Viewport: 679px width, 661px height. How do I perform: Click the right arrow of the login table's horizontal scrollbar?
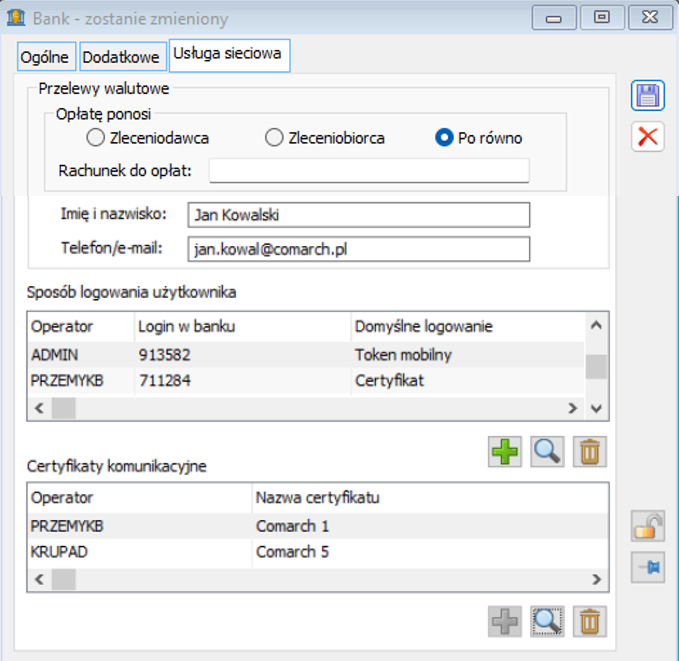click(x=572, y=408)
